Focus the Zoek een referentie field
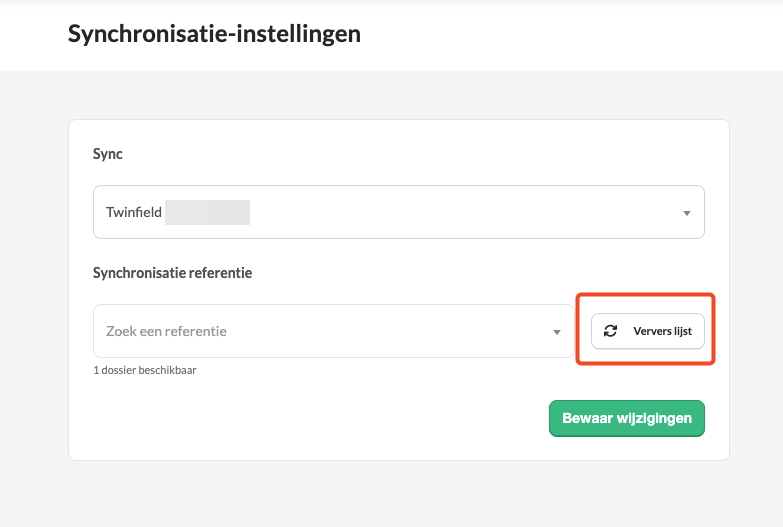This screenshot has width=783, height=527. coord(334,331)
